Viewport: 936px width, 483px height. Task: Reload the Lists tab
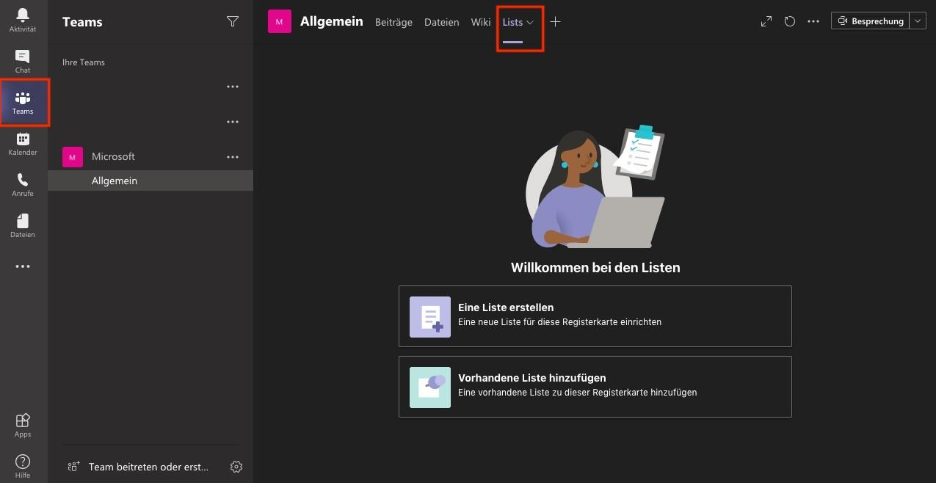tap(790, 21)
